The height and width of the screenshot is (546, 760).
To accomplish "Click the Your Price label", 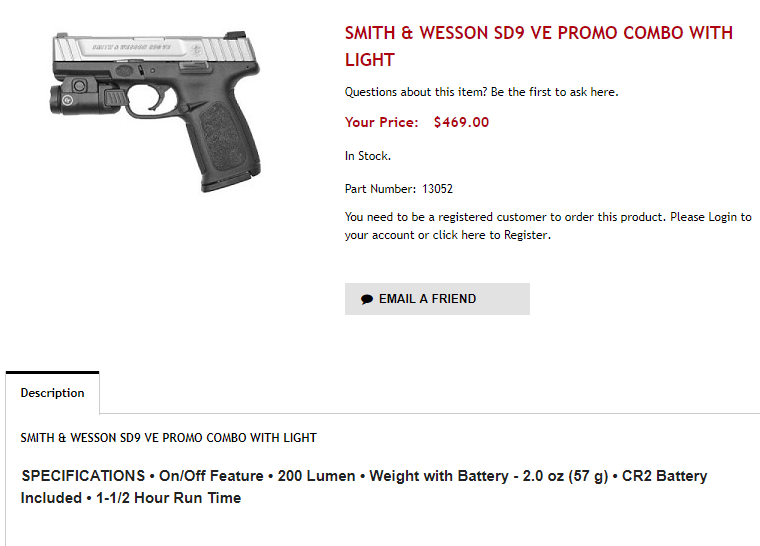I will tap(381, 123).
